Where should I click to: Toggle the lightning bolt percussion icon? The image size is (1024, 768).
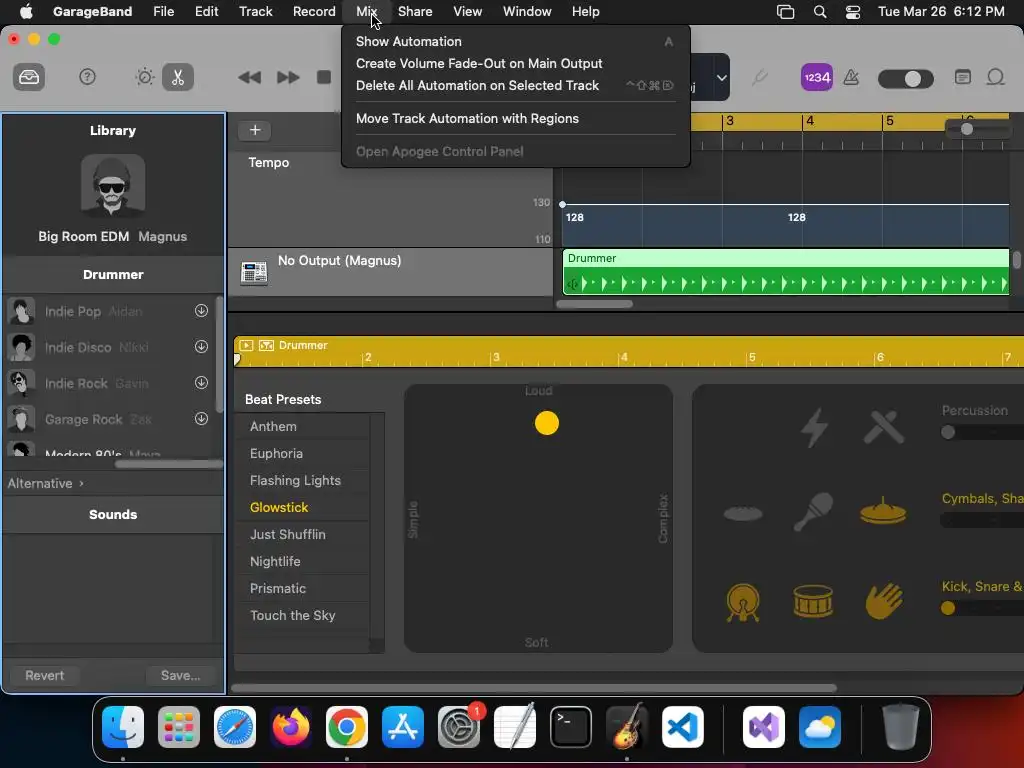point(814,428)
